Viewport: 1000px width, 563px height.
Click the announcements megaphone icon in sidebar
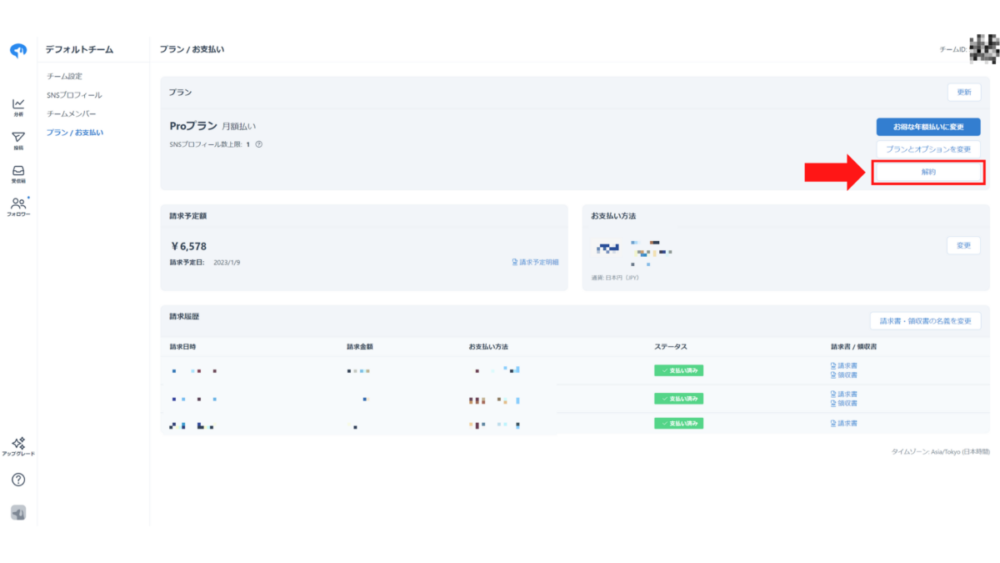pos(18,513)
